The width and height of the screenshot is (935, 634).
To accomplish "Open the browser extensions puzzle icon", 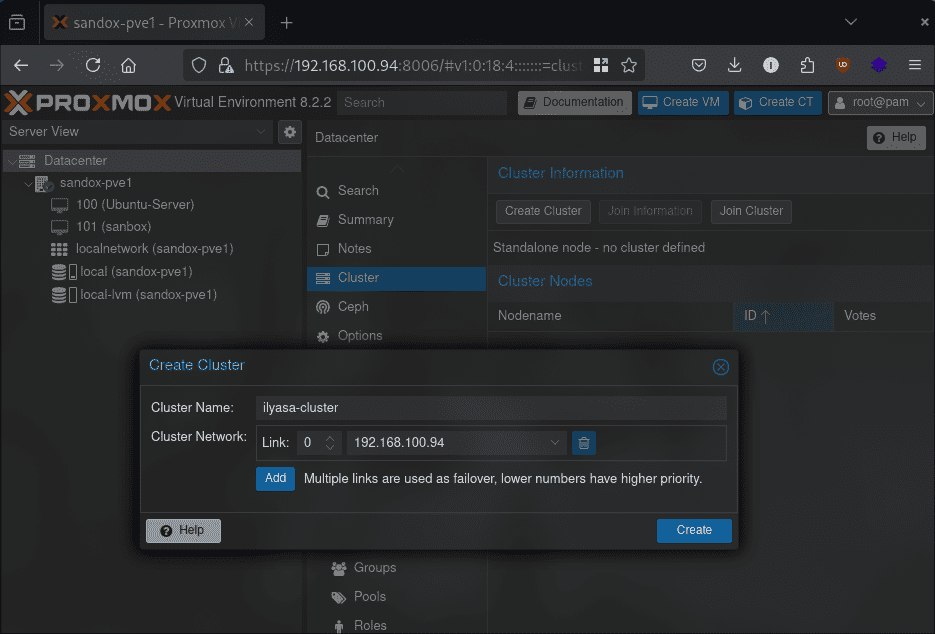I will [807, 65].
